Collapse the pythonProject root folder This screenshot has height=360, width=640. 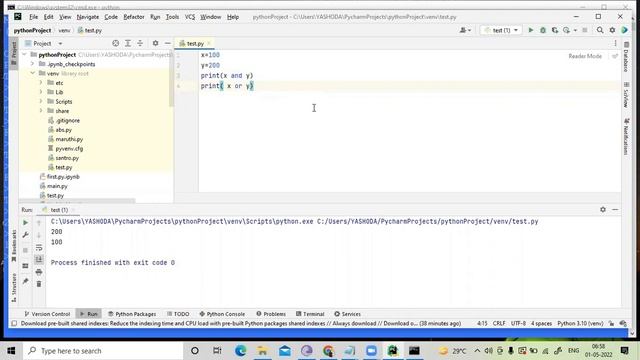[x=24, y=54]
